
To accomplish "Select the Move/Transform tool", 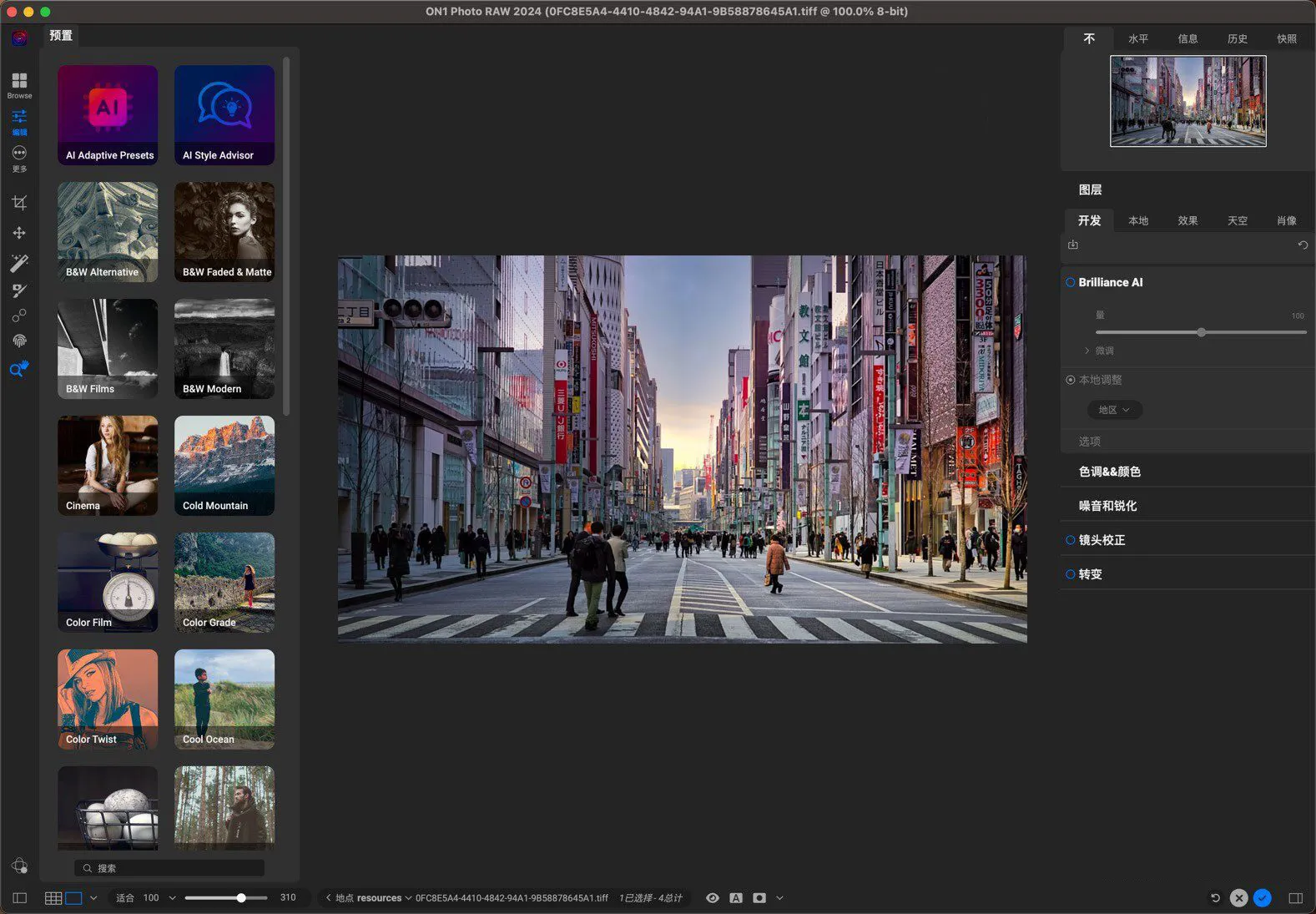I will (19, 233).
